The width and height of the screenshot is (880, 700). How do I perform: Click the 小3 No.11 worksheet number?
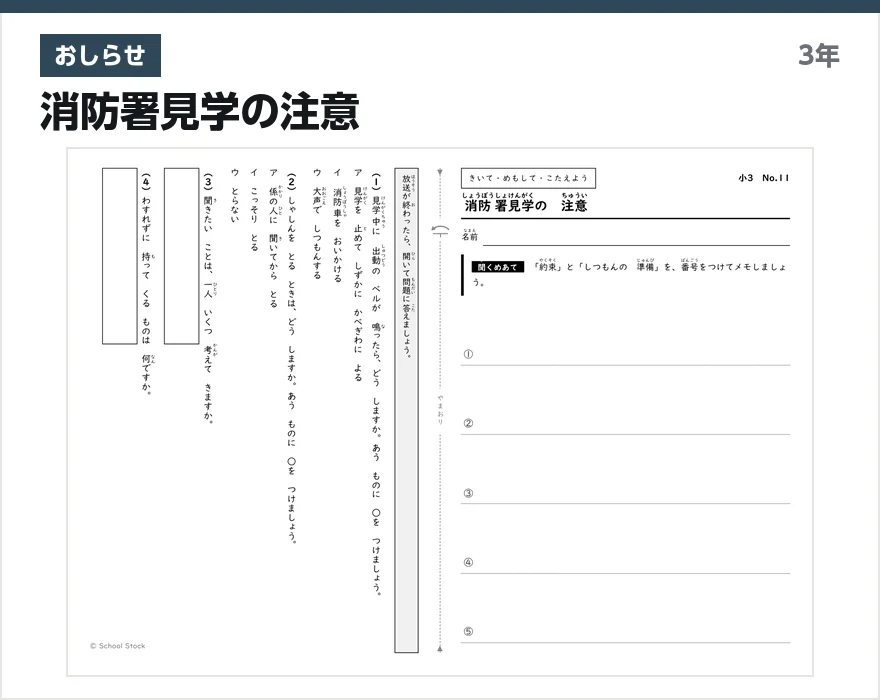(763, 178)
